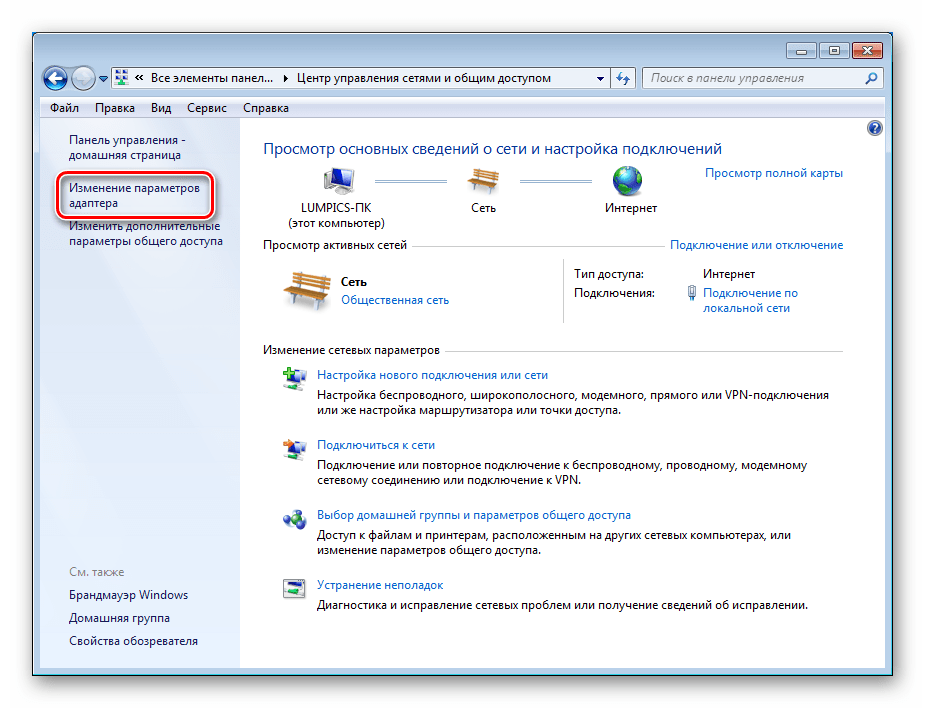925x708 pixels.
Task: Click the Internet globe icon
Action: (628, 181)
